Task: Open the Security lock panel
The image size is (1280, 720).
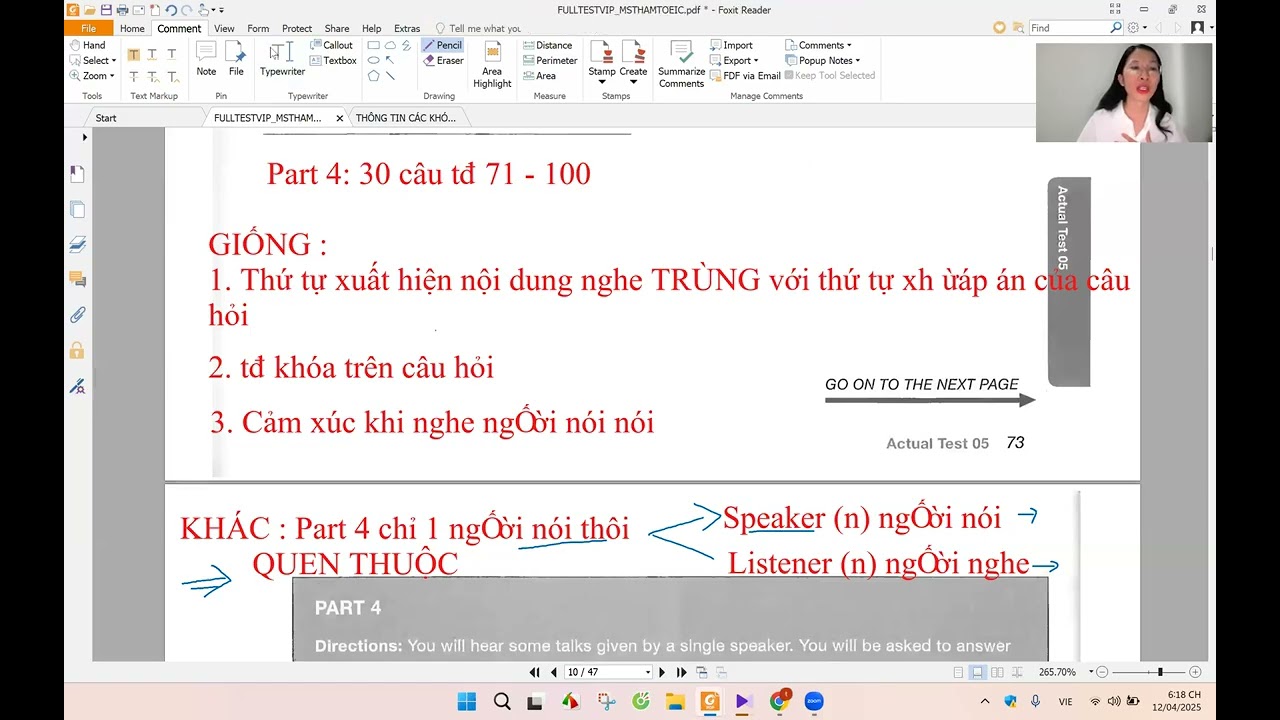Action: coord(77,350)
